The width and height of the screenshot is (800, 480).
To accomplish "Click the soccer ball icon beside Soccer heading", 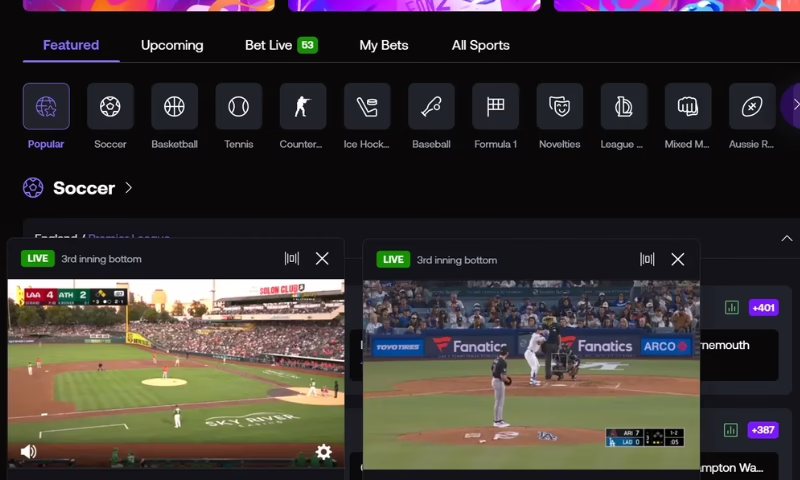I will (33, 188).
